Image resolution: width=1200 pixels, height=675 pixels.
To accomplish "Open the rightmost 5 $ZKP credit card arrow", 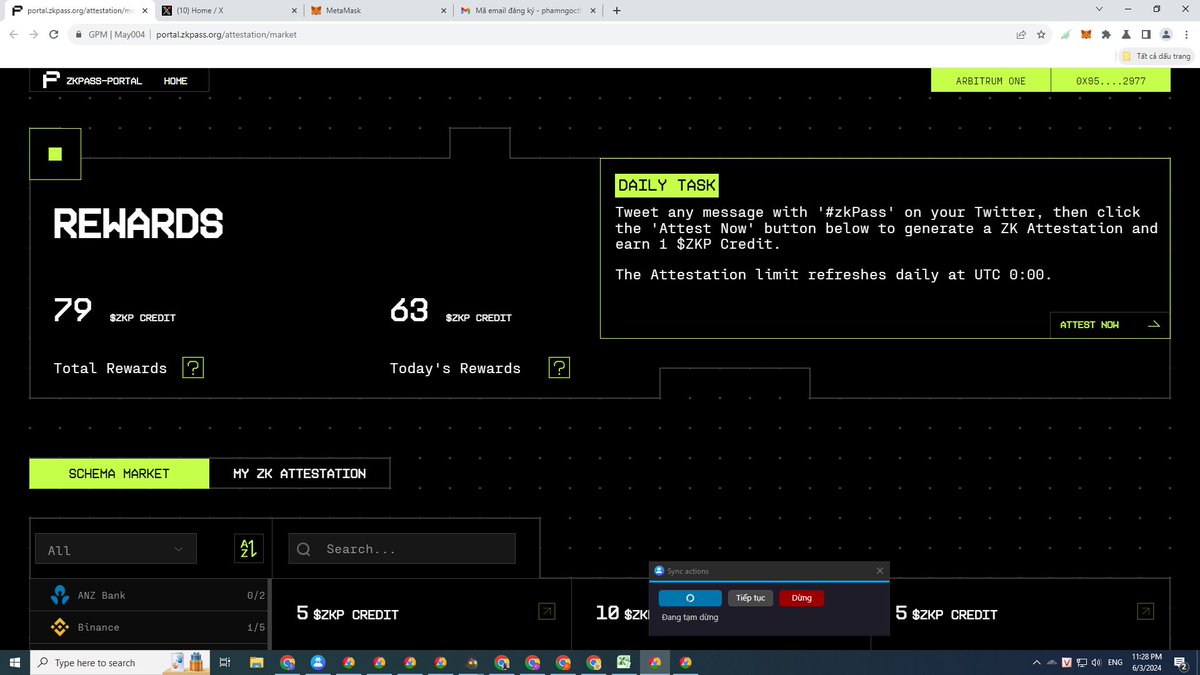I will click(x=1146, y=611).
